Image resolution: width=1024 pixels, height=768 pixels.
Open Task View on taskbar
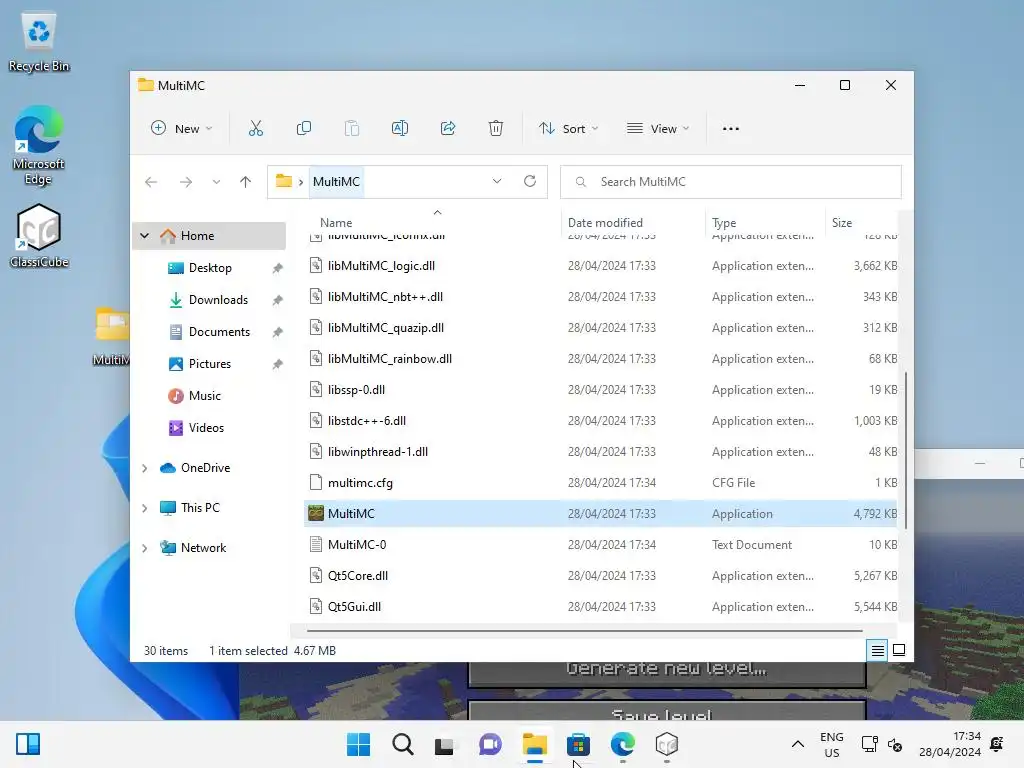pos(445,744)
